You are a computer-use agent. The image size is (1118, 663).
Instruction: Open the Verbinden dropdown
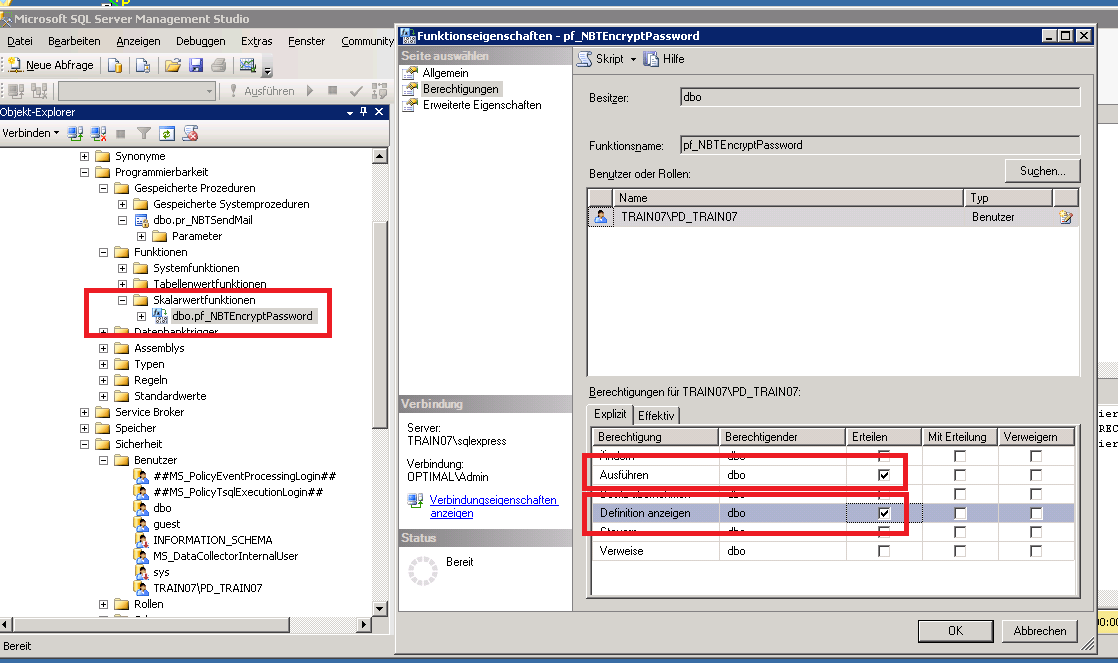(30, 133)
